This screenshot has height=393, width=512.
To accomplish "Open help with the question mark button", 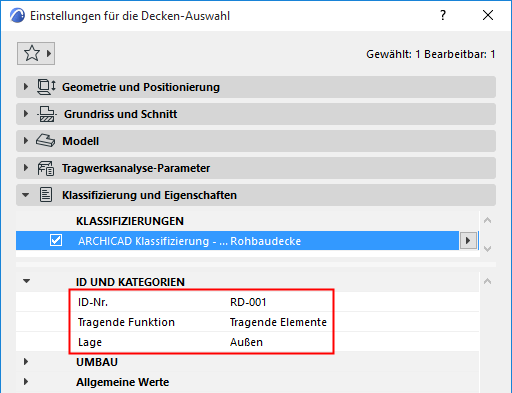I will [443, 15].
